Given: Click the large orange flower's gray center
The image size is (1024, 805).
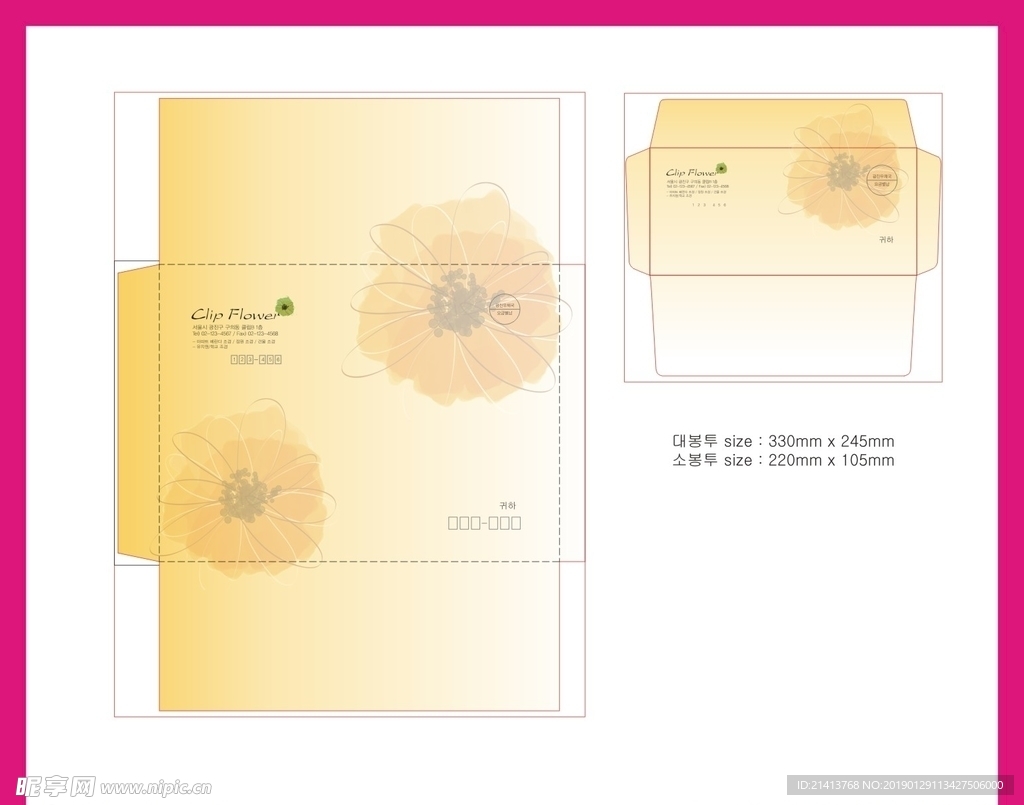Looking at the screenshot, I should point(457,302).
